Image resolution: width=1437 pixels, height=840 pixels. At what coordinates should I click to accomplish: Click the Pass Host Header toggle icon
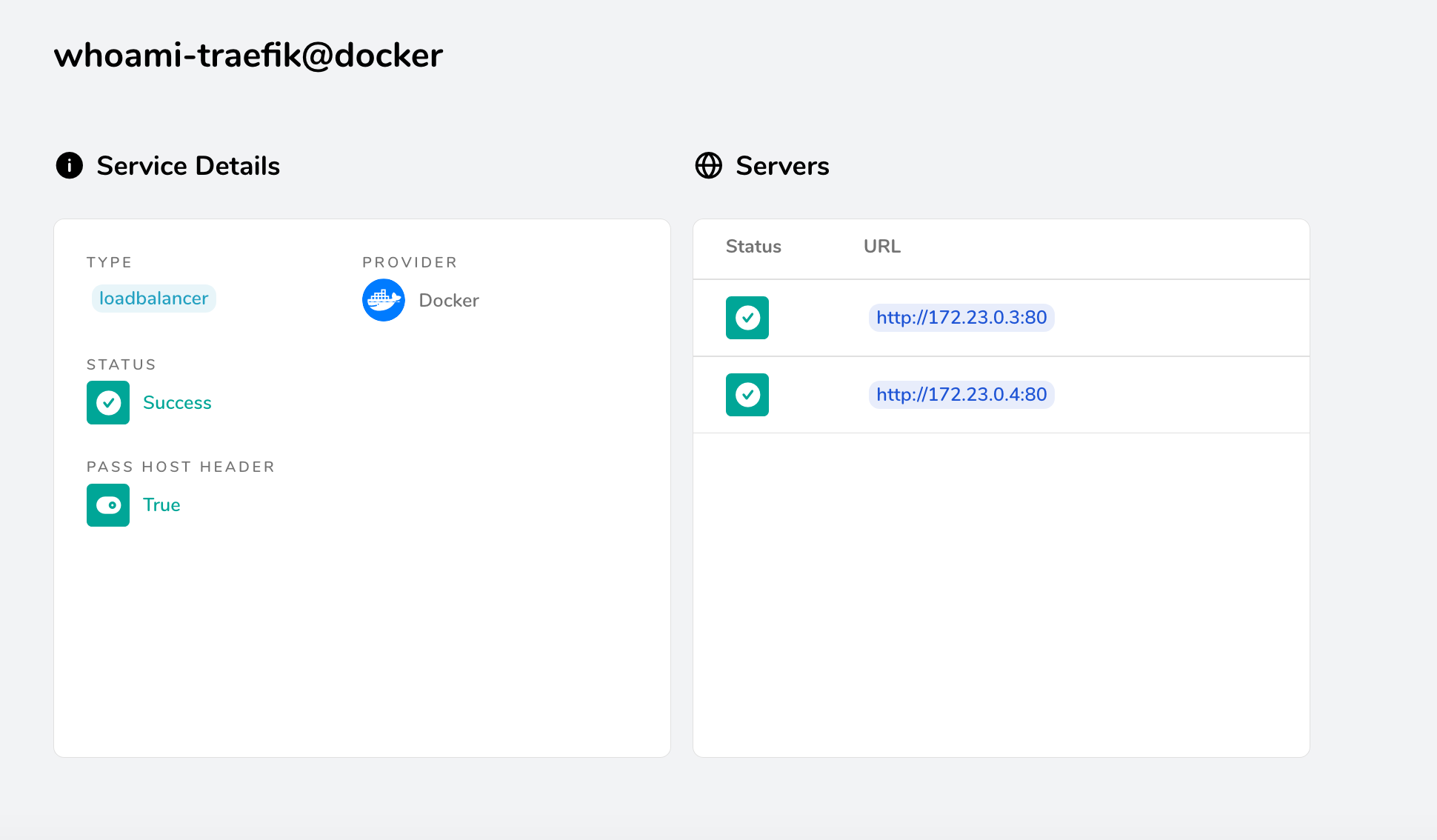(108, 505)
